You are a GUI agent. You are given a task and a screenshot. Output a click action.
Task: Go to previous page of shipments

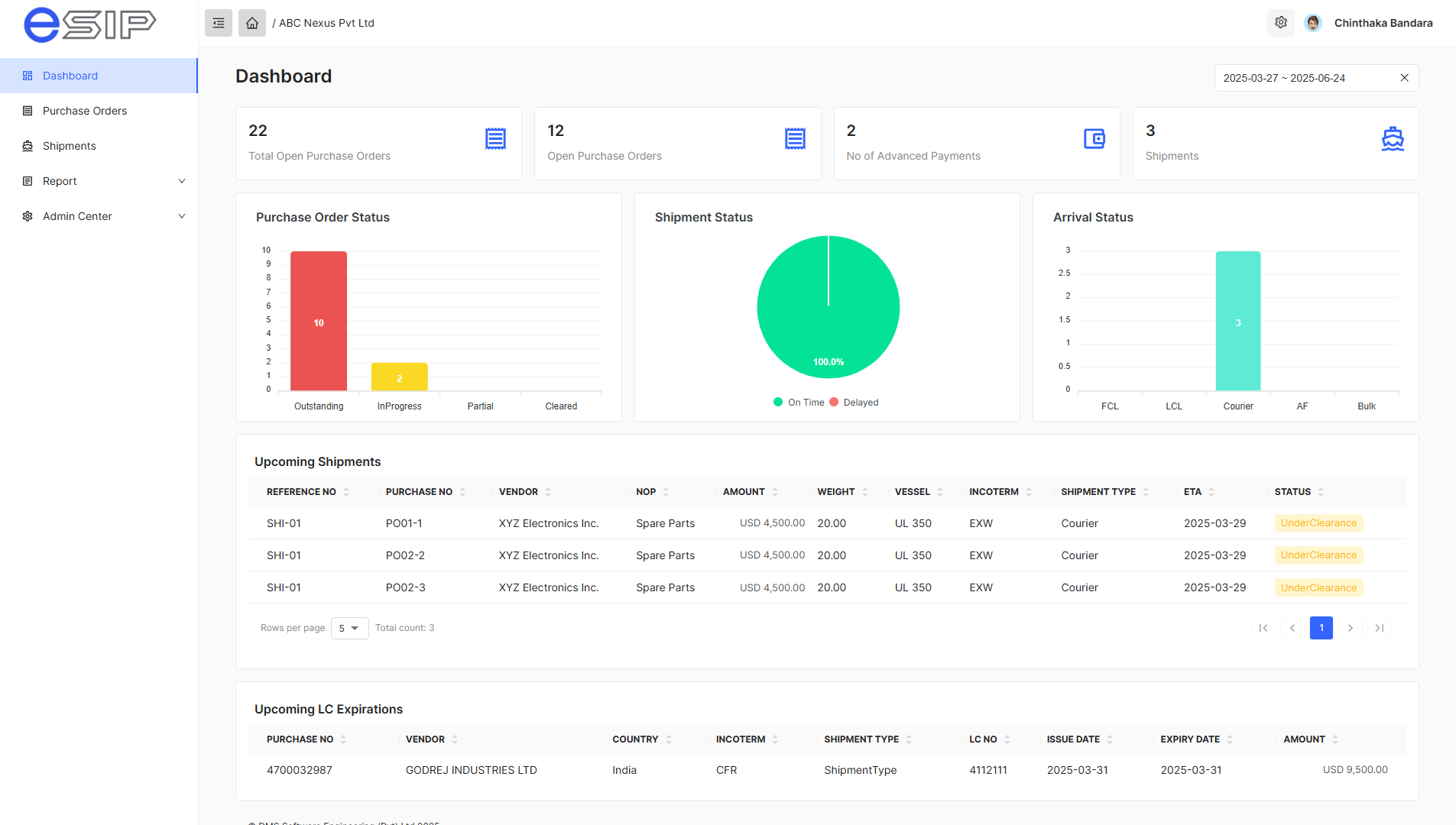click(x=1292, y=628)
